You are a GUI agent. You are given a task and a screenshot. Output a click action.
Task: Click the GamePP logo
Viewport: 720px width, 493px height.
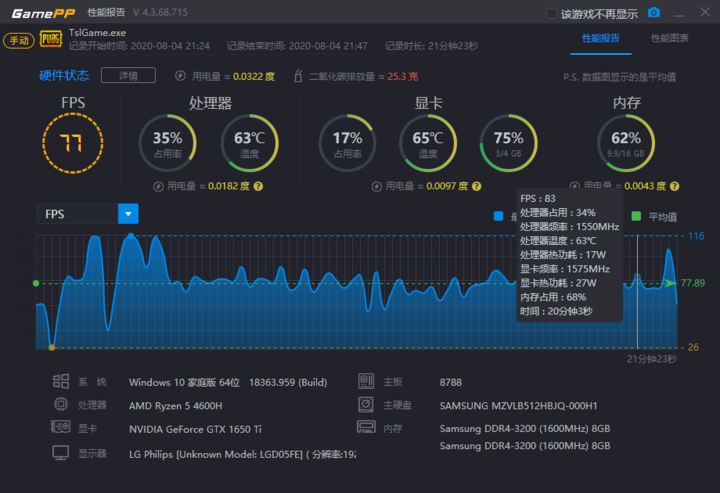point(43,13)
